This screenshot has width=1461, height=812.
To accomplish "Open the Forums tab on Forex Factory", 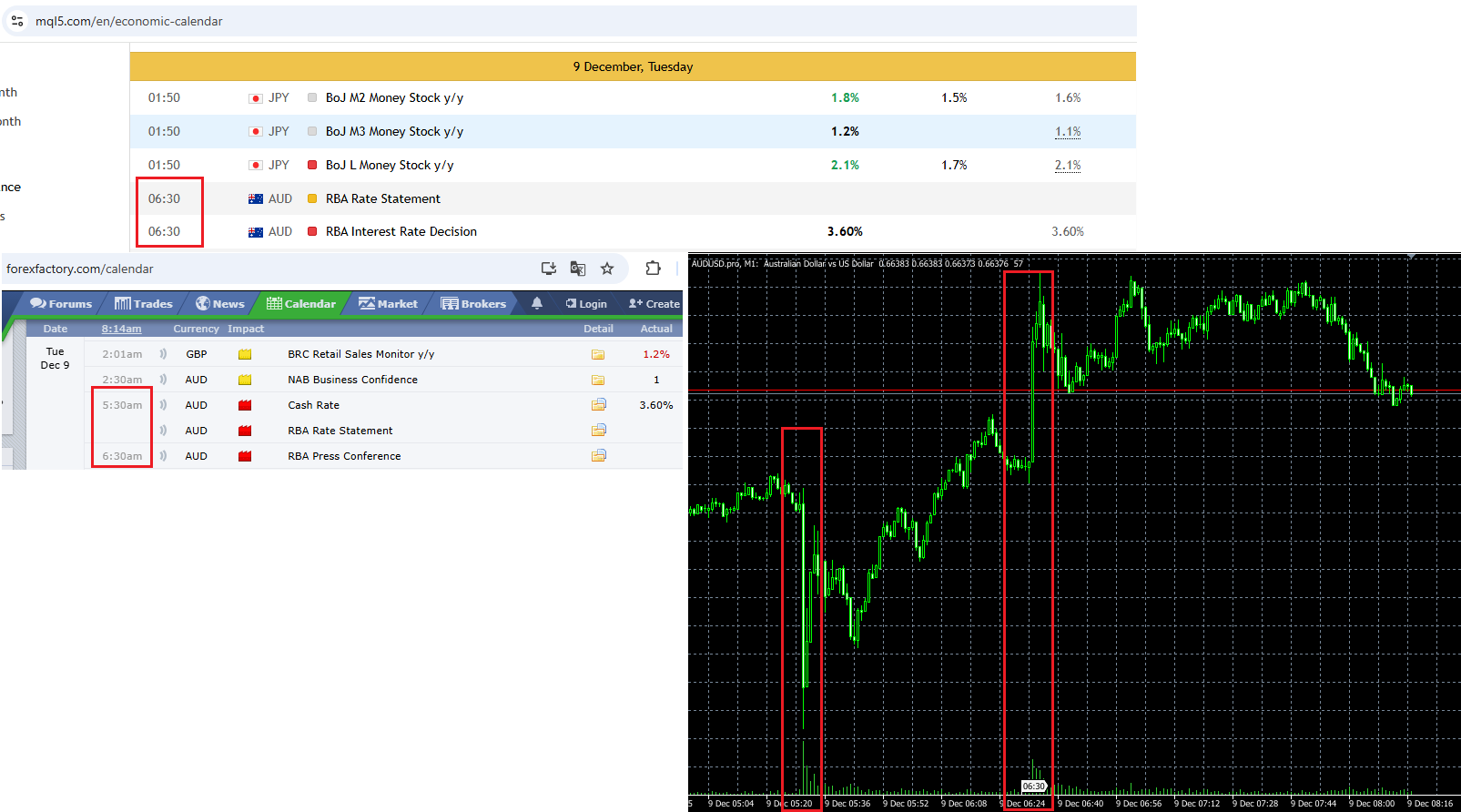I will 61,304.
